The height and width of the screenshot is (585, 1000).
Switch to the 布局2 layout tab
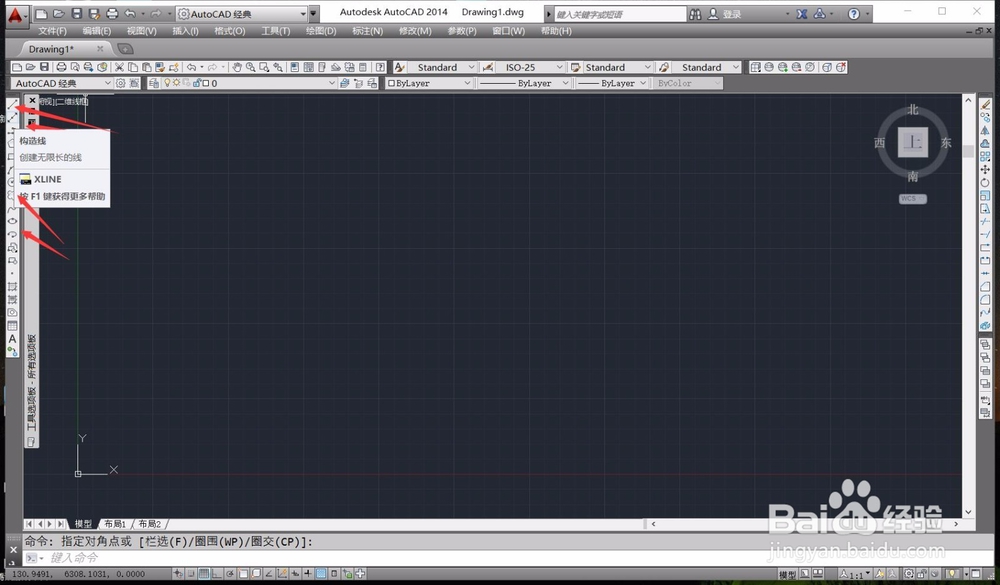pos(150,524)
